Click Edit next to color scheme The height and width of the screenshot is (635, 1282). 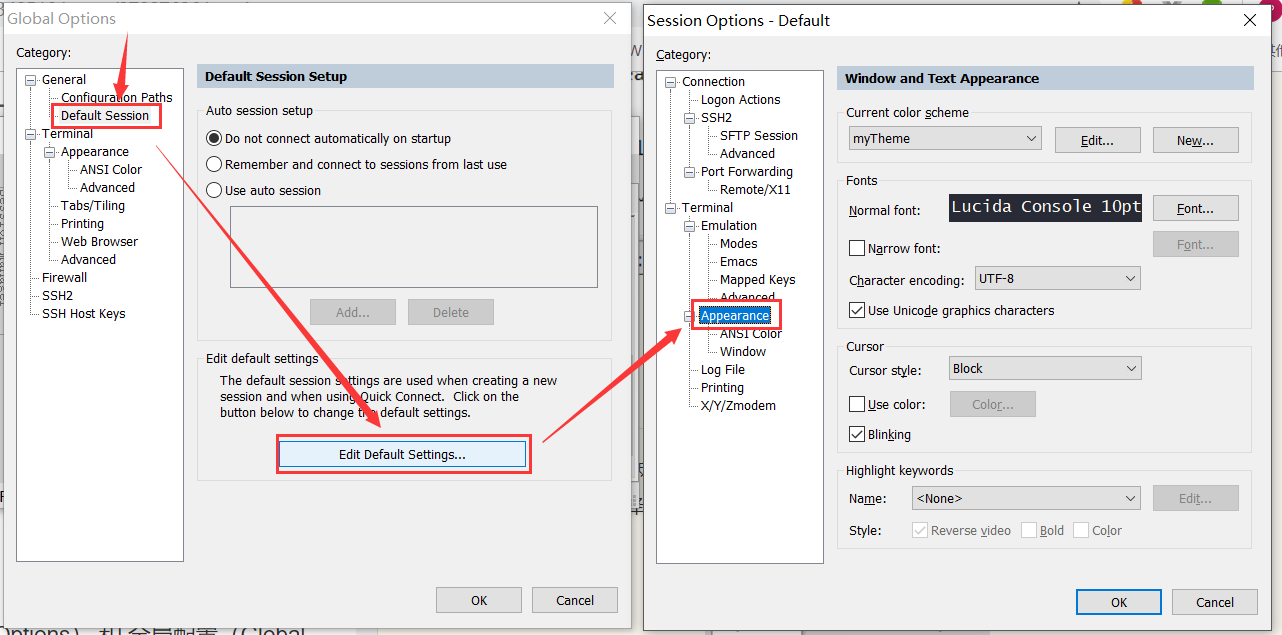coord(1097,140)
